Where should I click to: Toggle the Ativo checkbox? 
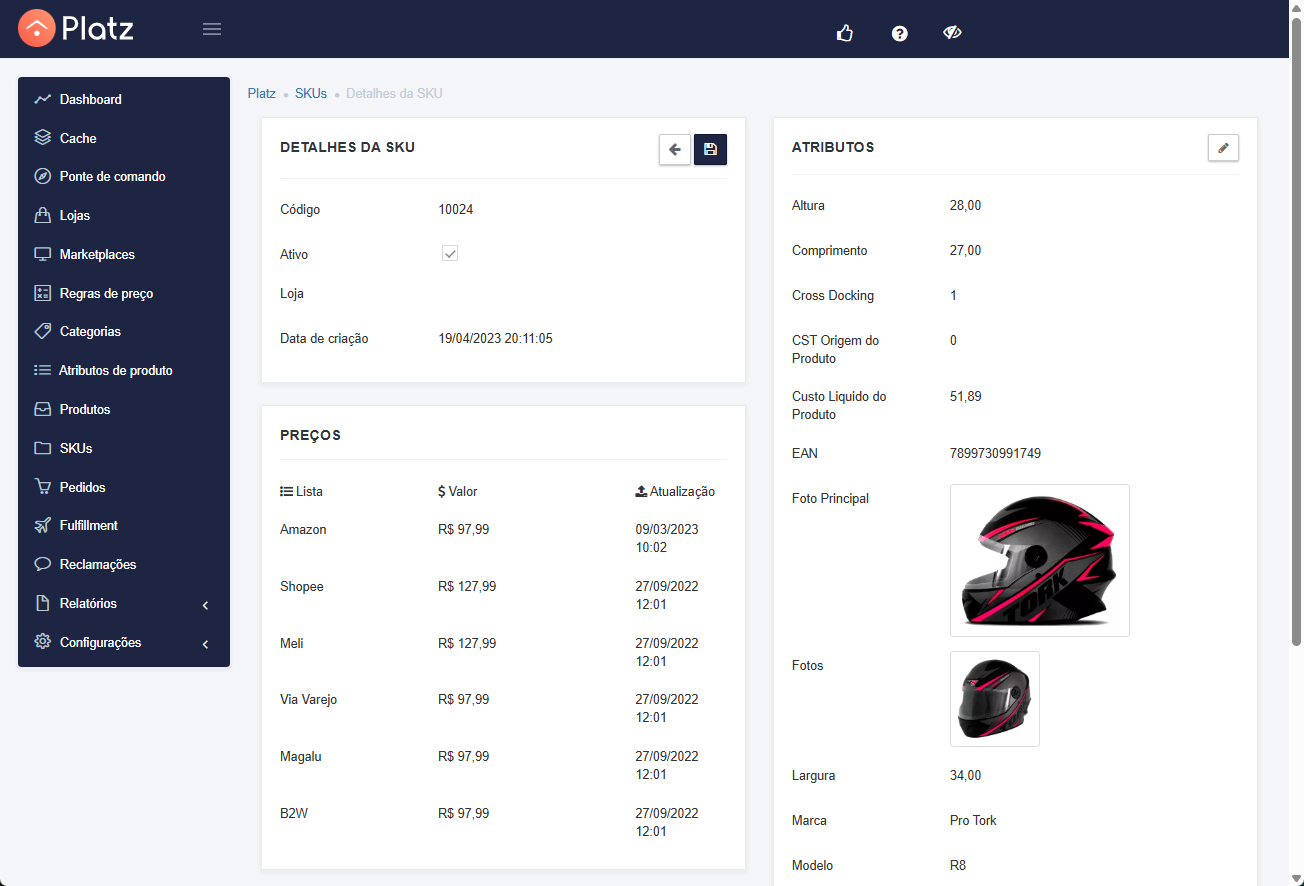pyautogui.click(x=450, y=254)
